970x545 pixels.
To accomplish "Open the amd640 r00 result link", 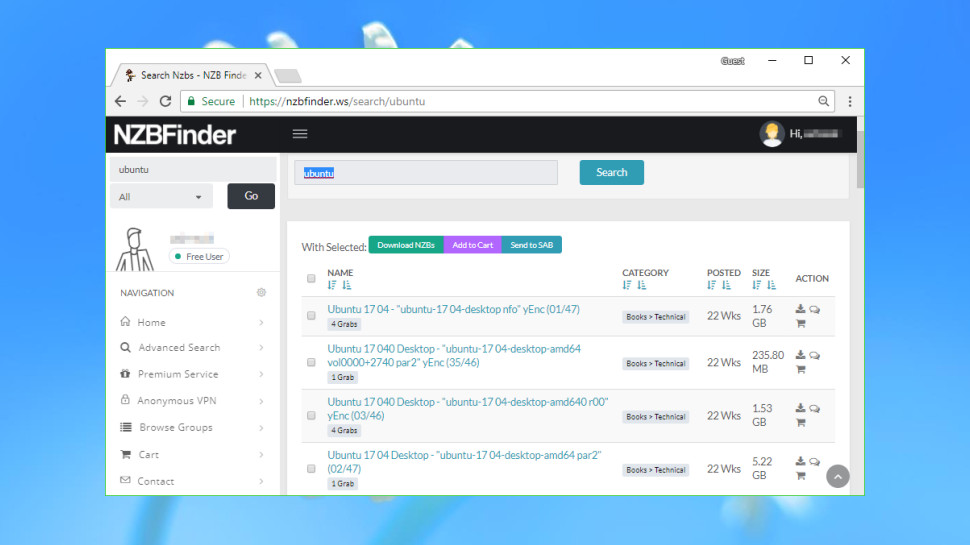I will click(468, 409).
